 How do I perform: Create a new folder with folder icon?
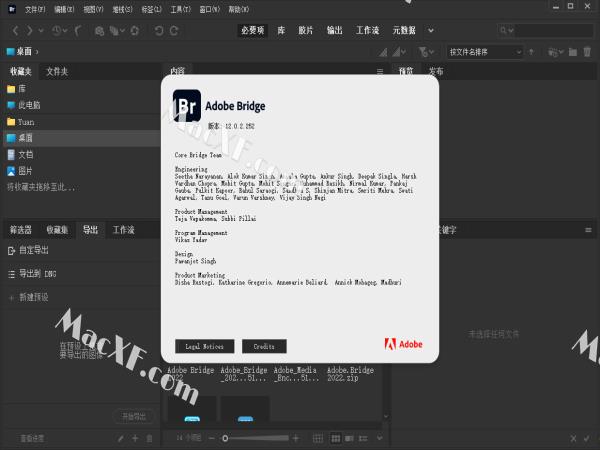coord(573,52)
